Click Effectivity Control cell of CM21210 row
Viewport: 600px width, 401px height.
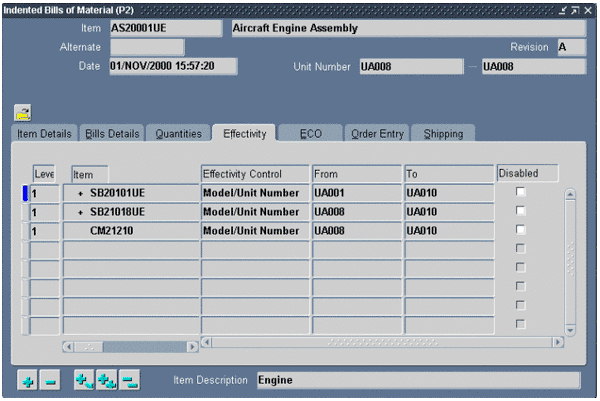255,231
